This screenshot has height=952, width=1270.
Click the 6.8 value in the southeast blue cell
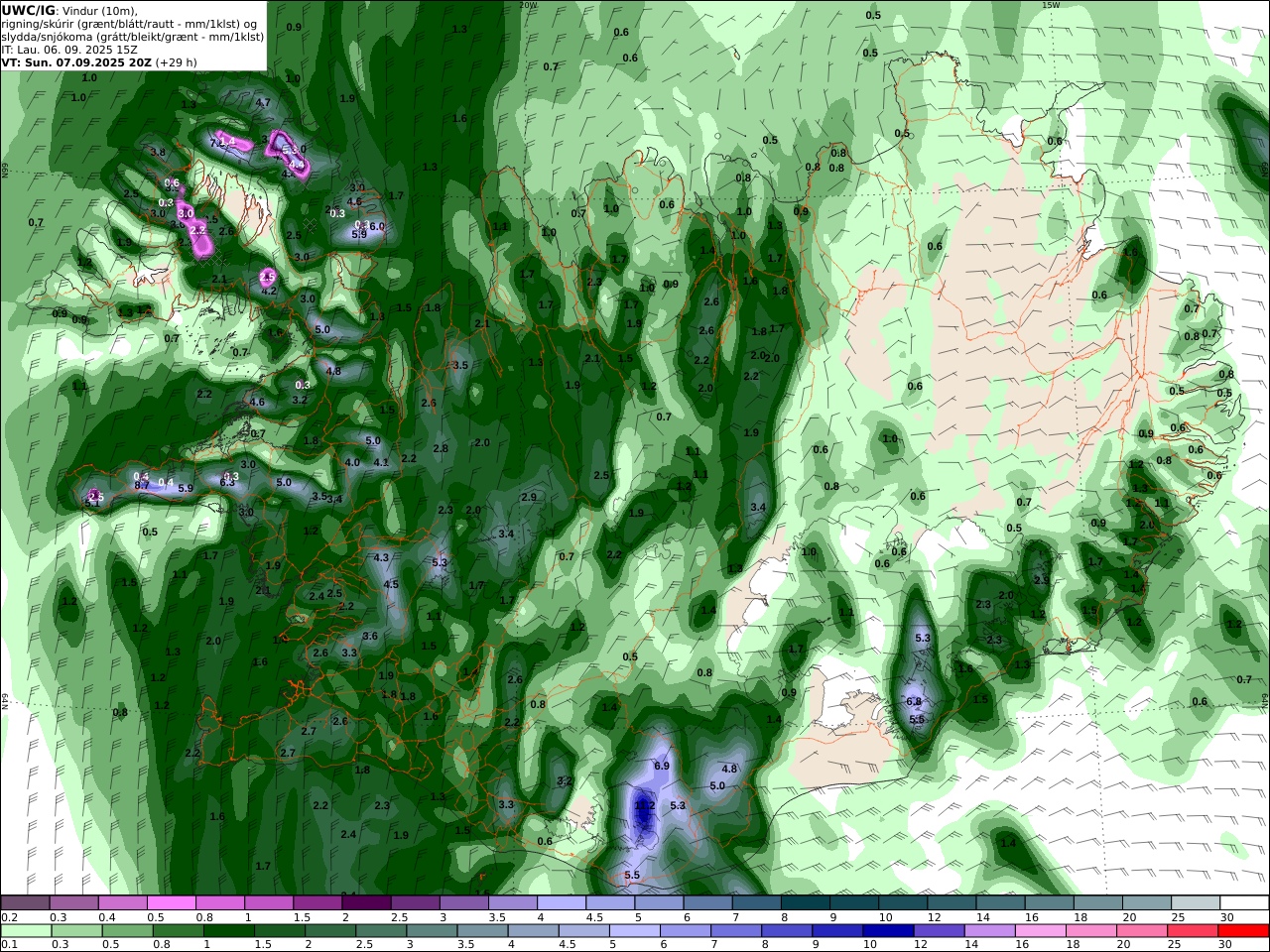(x=914, y=701)
